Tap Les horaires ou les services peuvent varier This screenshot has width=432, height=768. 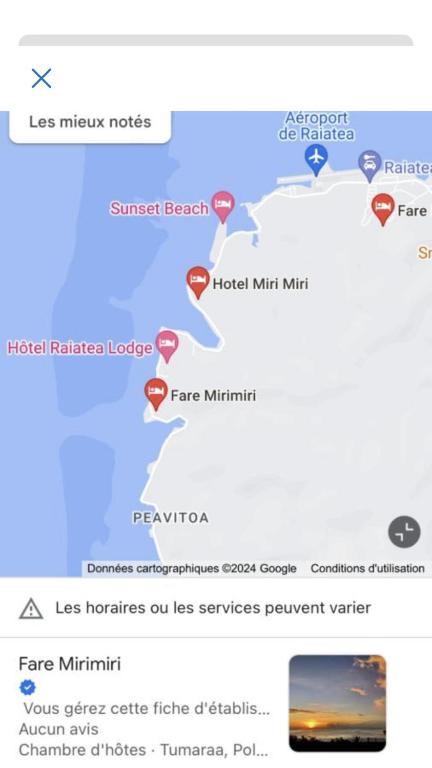pos(213,608)
